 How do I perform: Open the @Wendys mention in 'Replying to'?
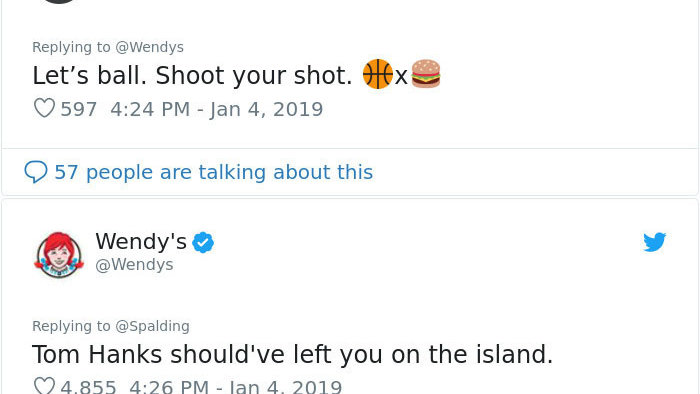pyautogui.click(x=150, y=47)
